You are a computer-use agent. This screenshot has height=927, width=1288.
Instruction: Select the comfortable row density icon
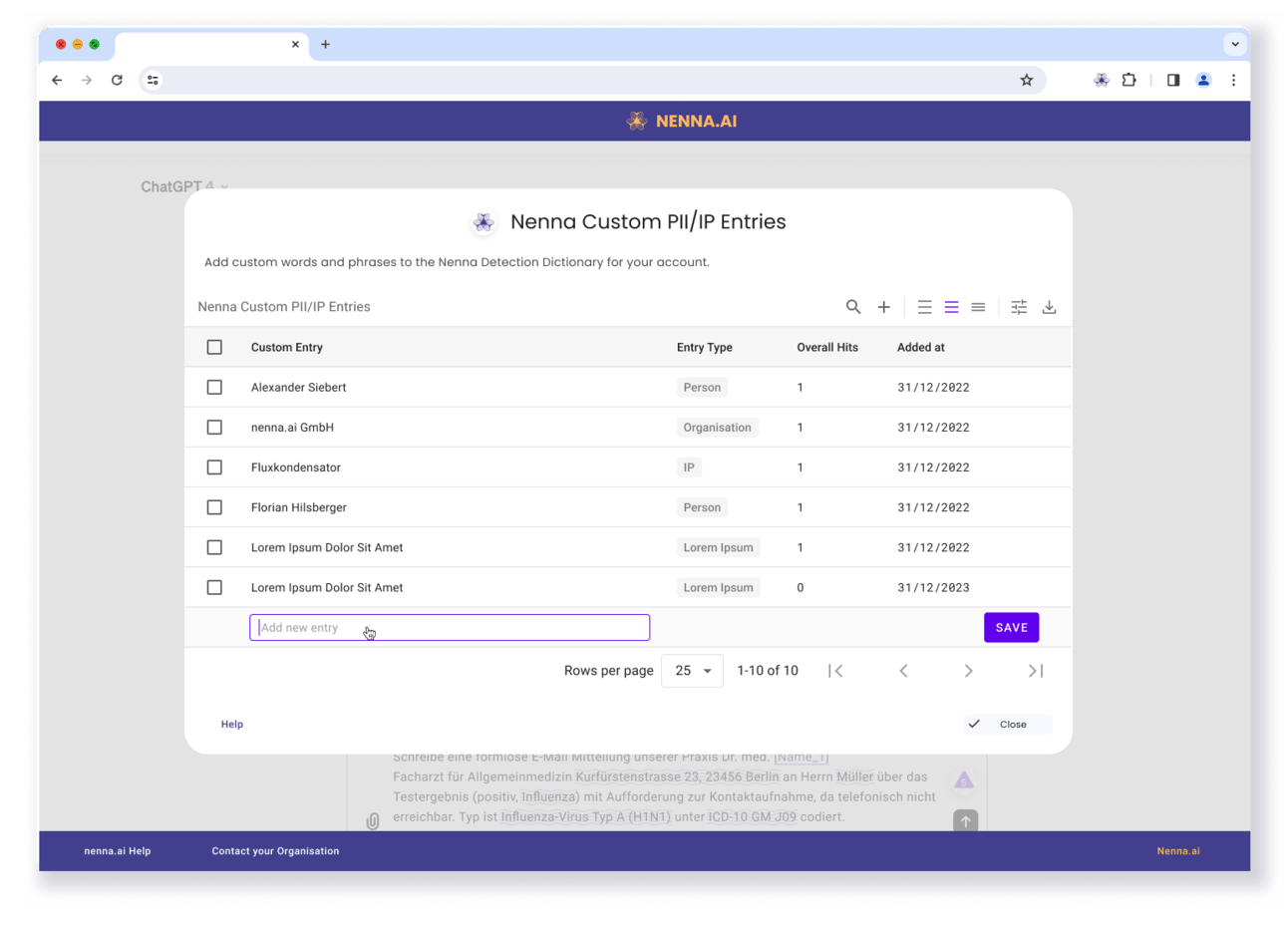point(925,307)
